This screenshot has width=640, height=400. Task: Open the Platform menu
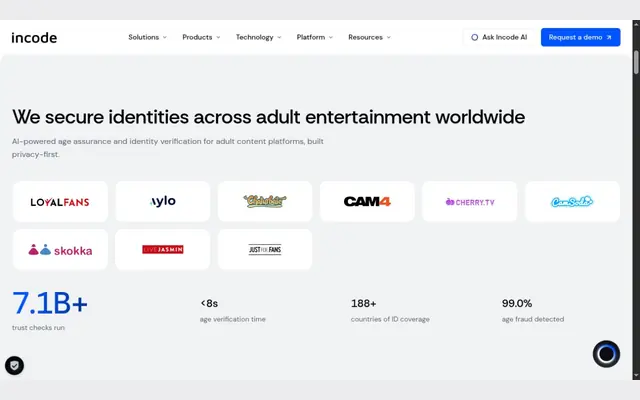[x=314, y=37]
